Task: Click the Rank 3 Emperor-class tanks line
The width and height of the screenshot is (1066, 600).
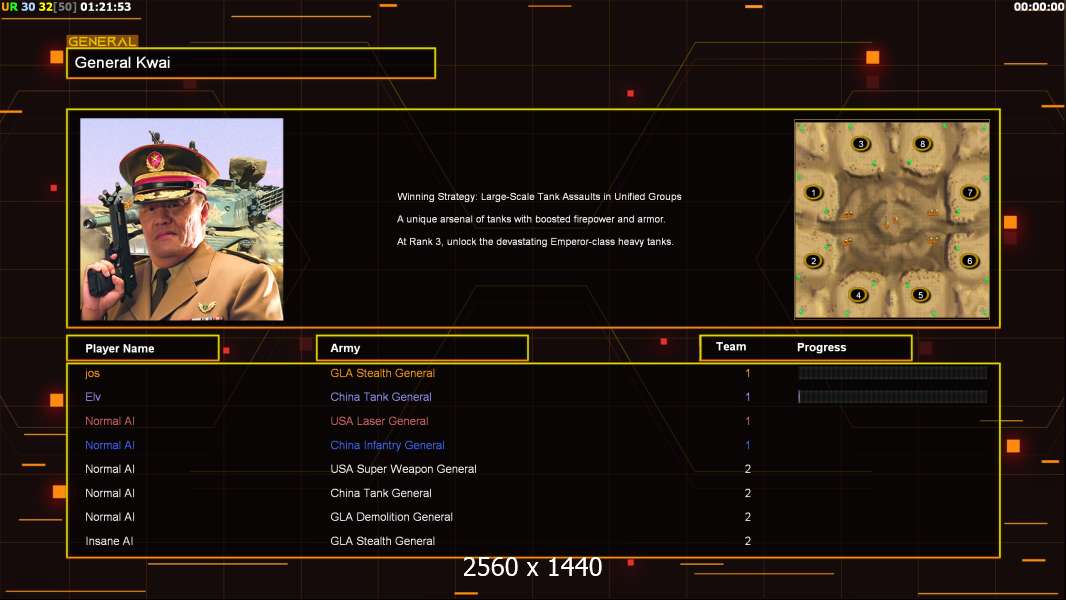Action: [x=535, y=241]
